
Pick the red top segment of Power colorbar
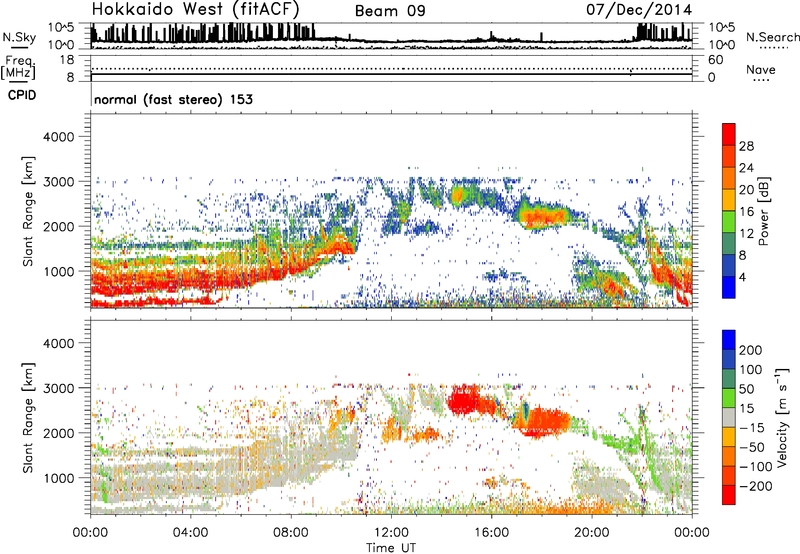coord(729,134)
